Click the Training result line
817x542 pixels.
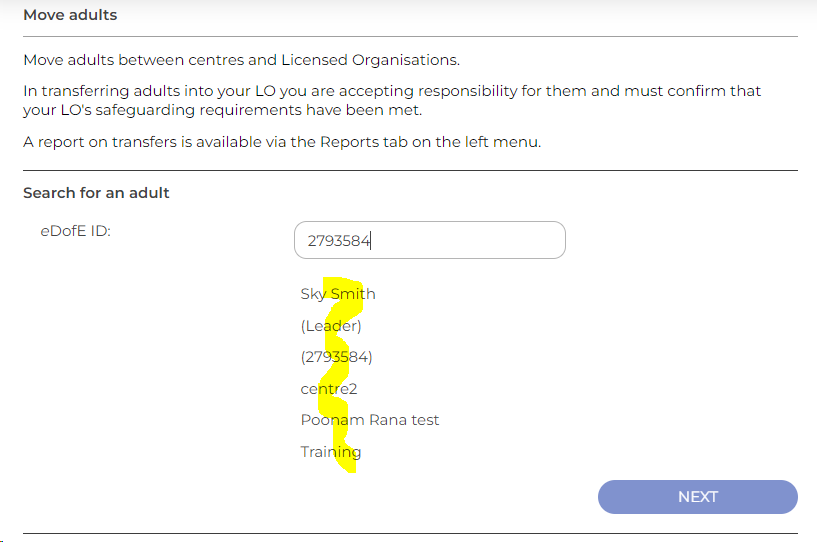pyautogui.click(x=331, y=452)
